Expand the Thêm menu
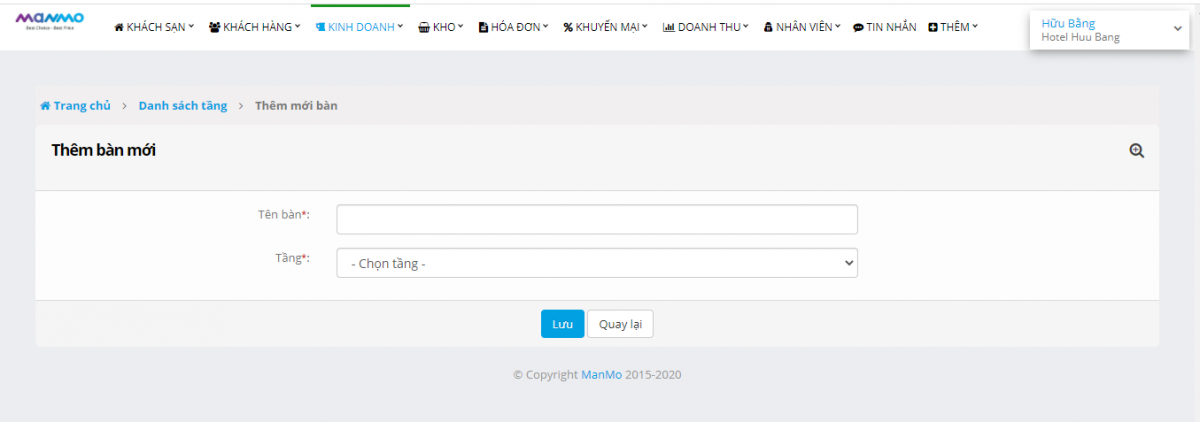The width and height of the screenshot is (1200, 422). tap(953, 27)
